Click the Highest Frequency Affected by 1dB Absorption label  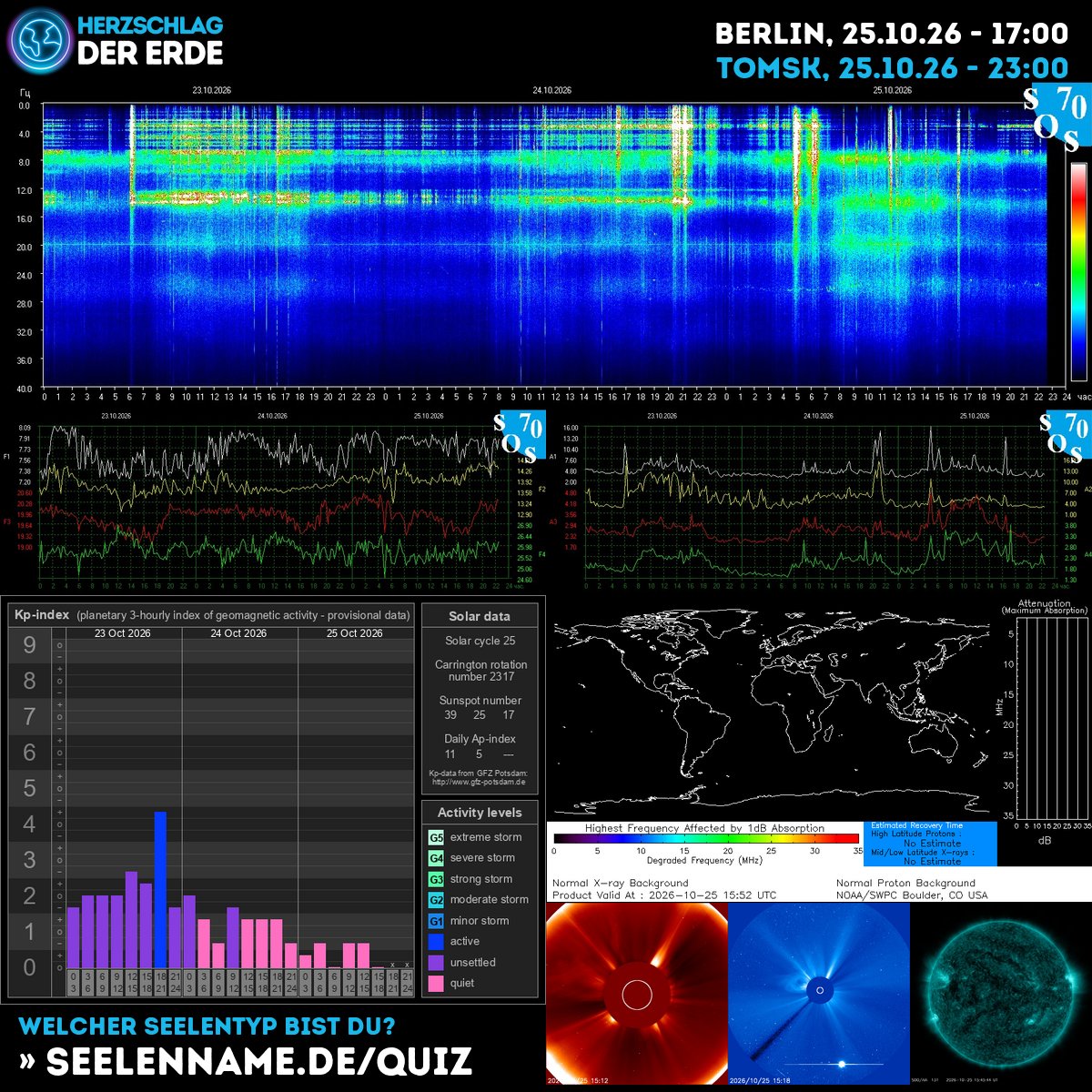coord(704,828)
